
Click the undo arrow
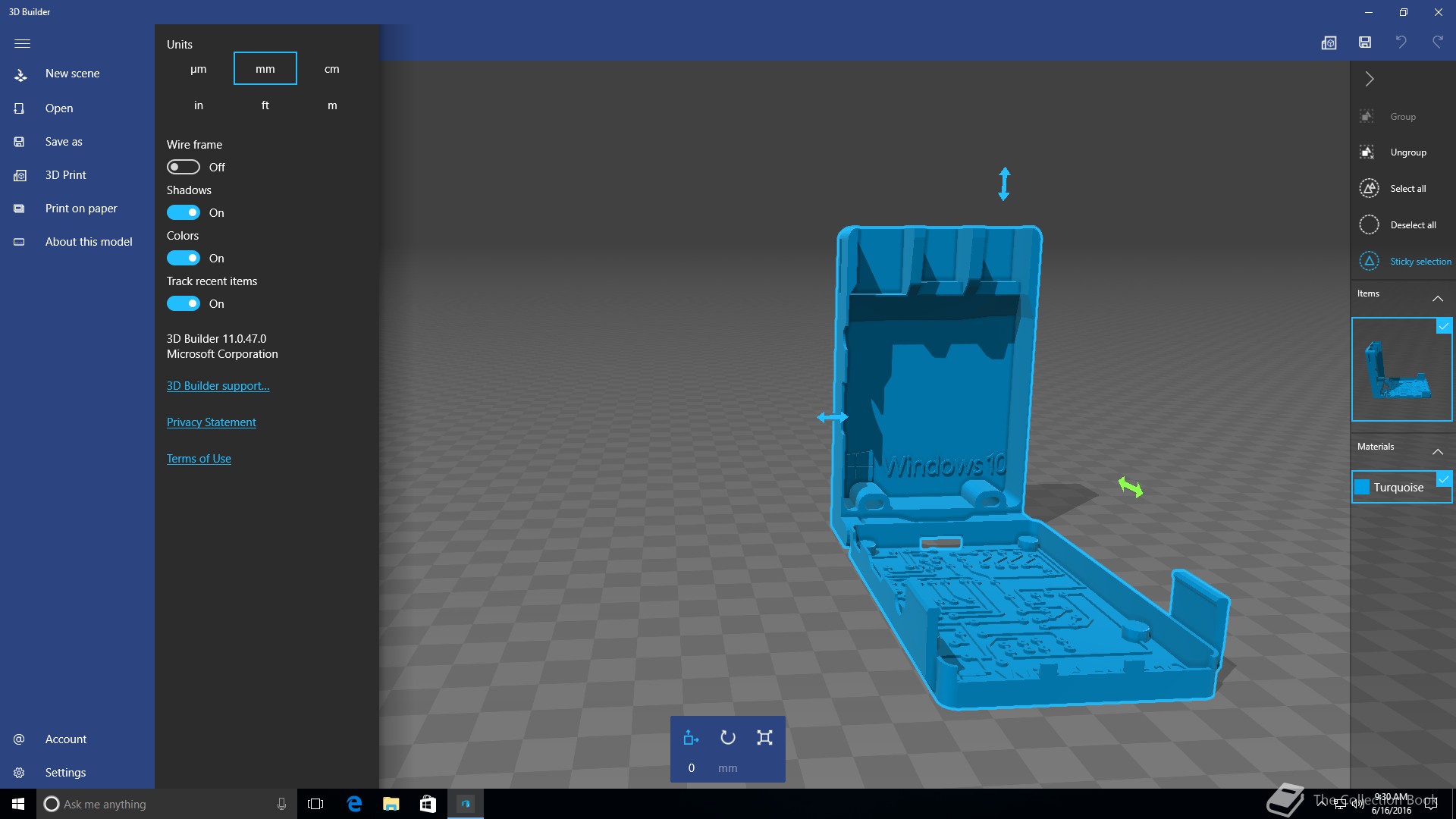1401,42
